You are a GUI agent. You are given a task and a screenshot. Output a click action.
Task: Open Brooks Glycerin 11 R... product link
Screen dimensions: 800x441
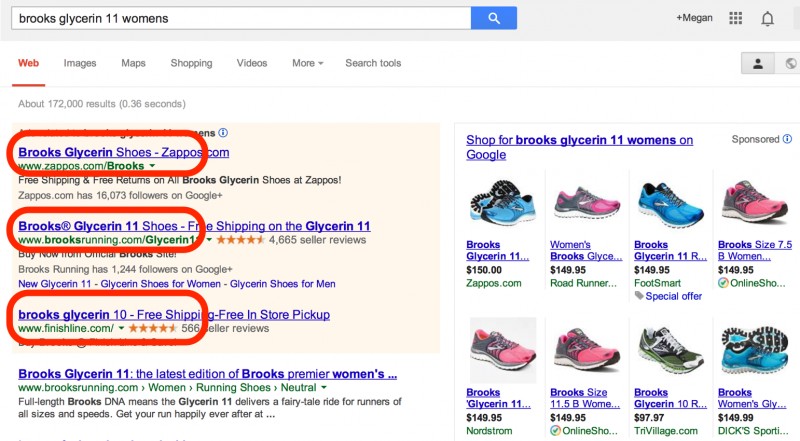pos(670,250)
